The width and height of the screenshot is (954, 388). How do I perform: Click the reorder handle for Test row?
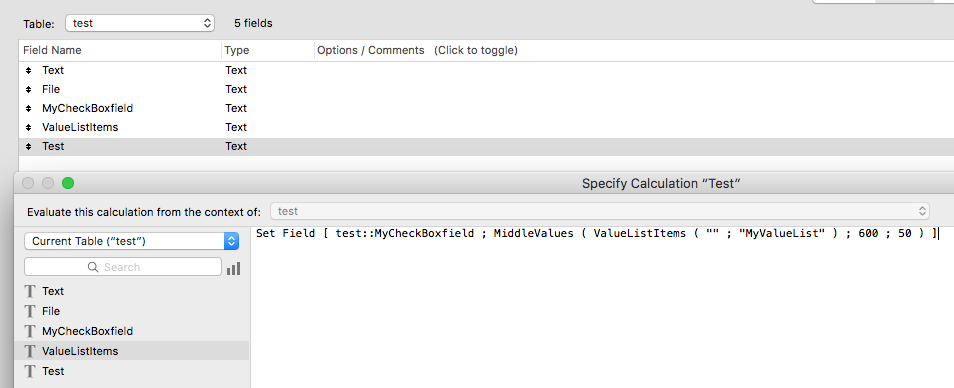tap(29, 147)
